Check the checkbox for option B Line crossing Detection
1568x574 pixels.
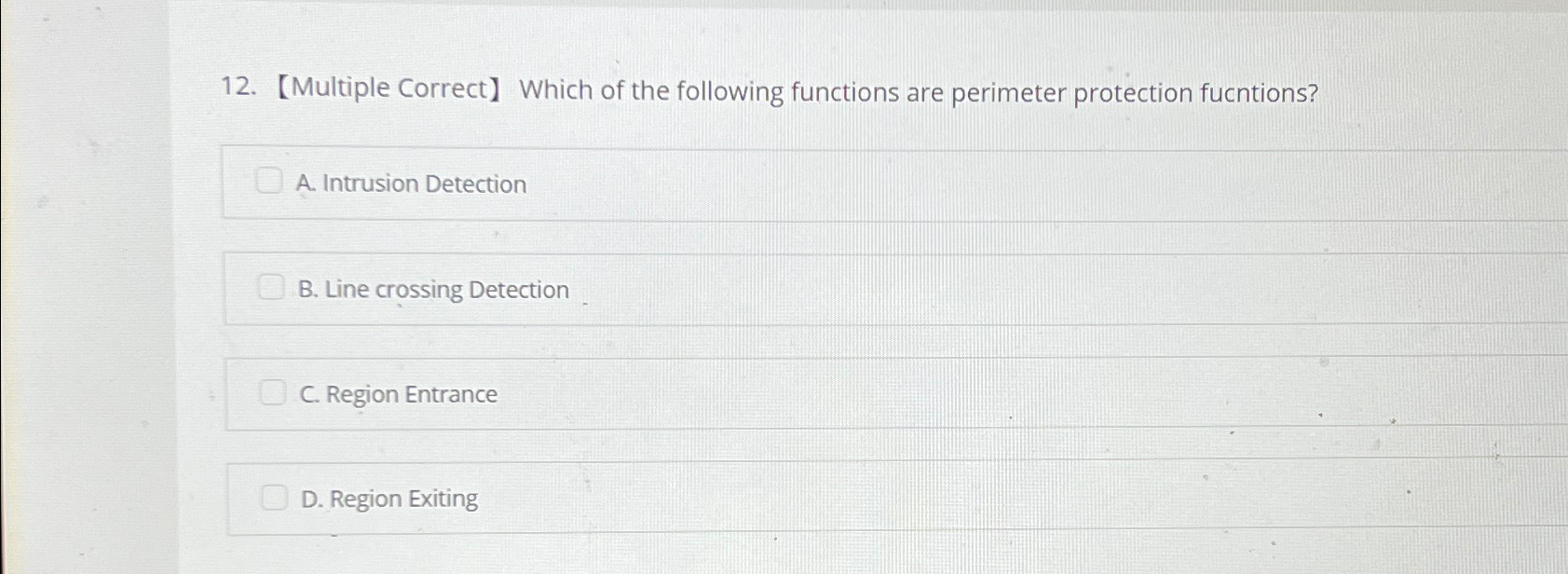[273, 287]
